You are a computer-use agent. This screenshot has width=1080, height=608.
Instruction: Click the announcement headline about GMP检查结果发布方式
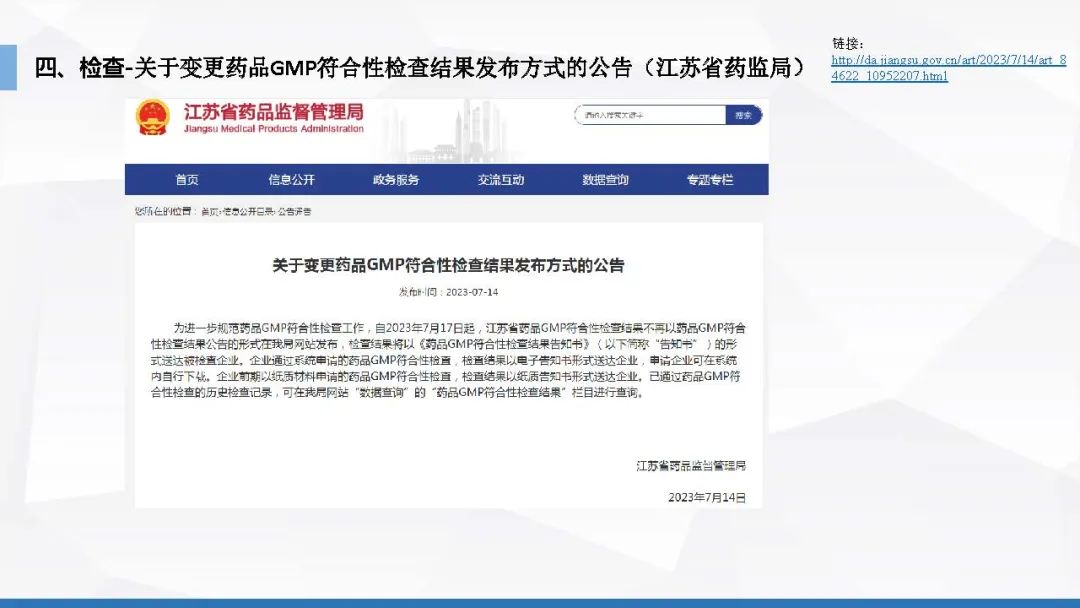click(x=448, y=266)
